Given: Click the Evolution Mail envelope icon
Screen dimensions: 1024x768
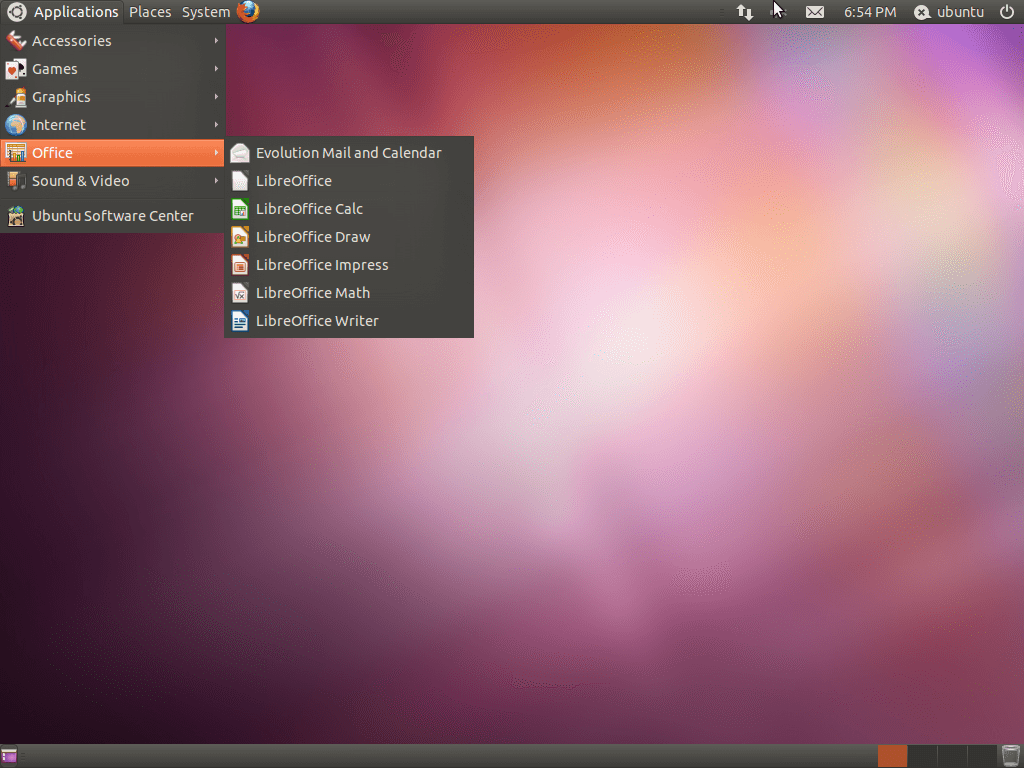Looking at the screenshot, I should (240, 153).
